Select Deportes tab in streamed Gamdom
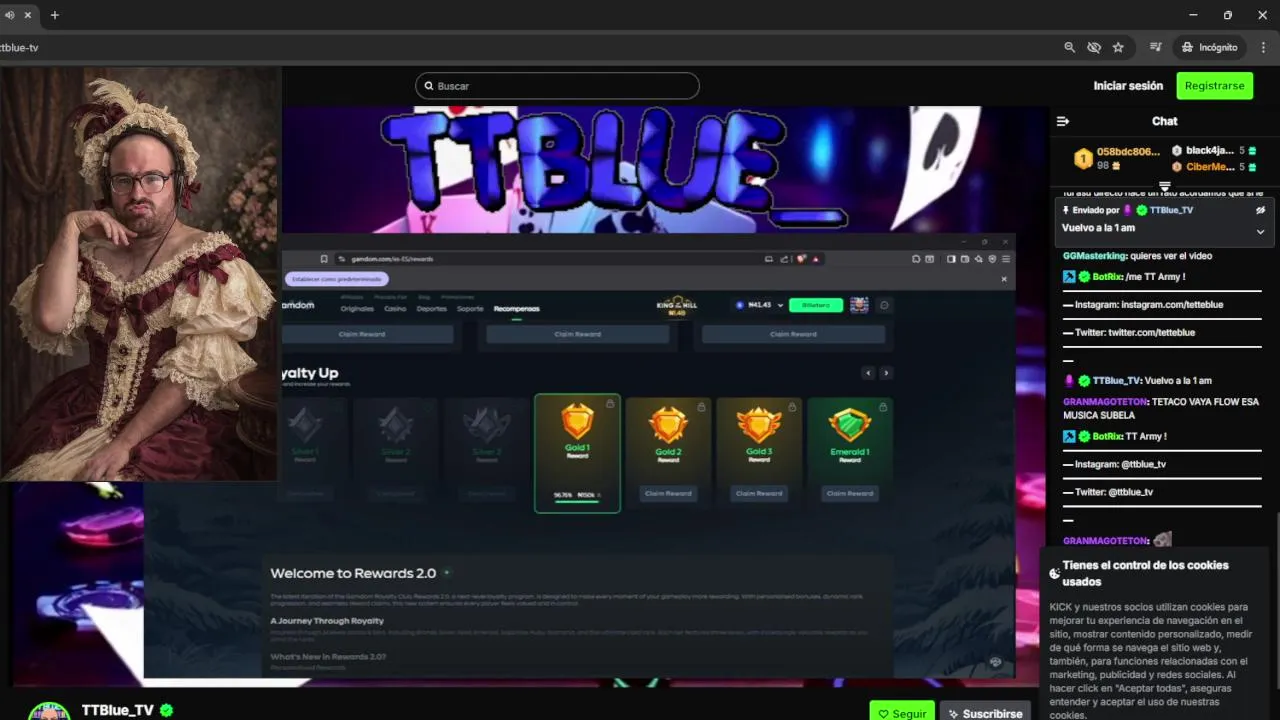The image size is (1280, 720). click(432, 309)
